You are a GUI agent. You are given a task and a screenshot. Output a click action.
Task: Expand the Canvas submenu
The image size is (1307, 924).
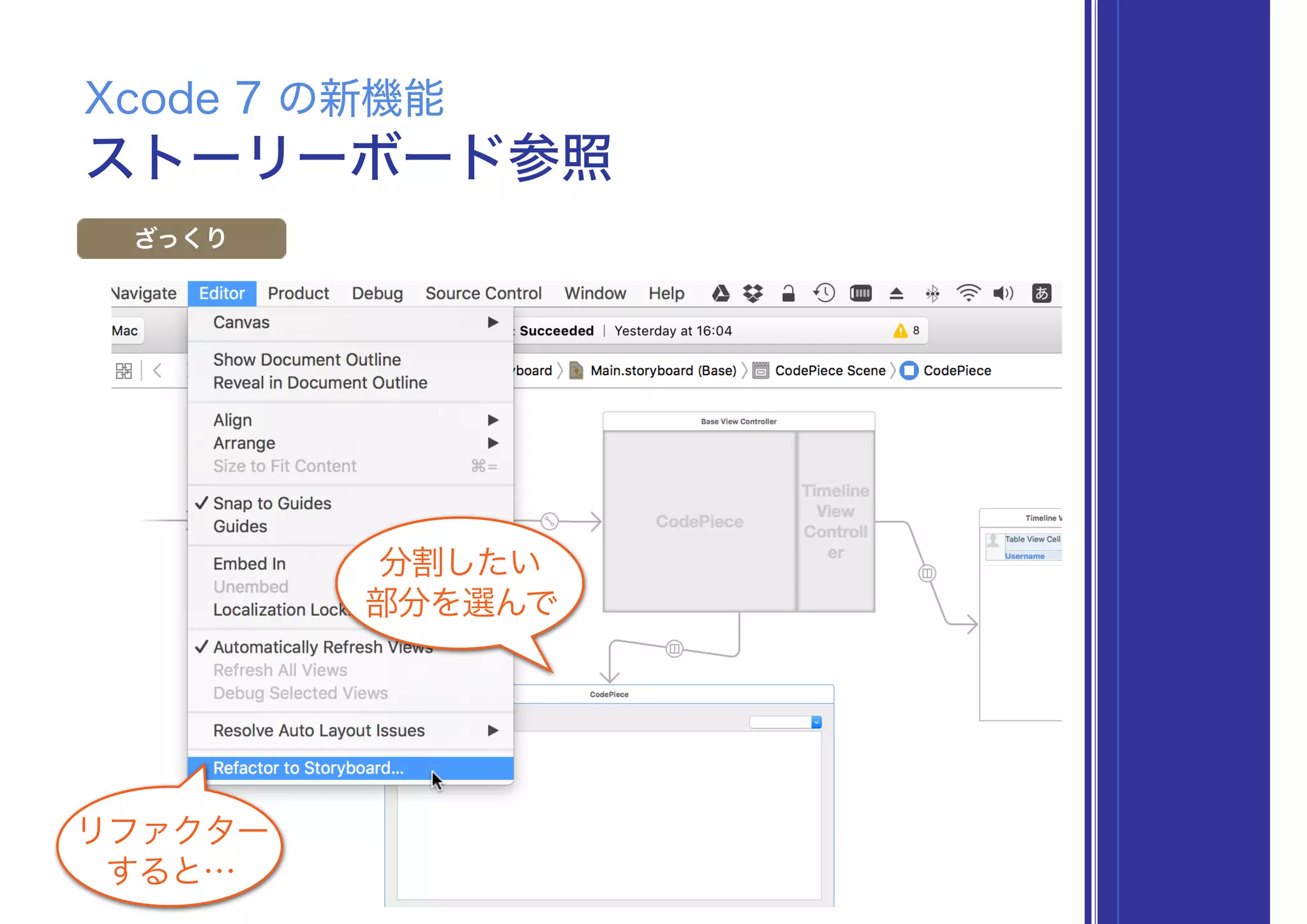click(350, 323)
